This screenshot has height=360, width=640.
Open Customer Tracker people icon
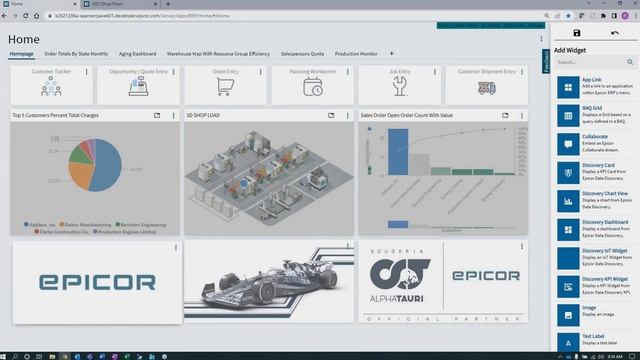pyautogui.click(x=51, y=86)
